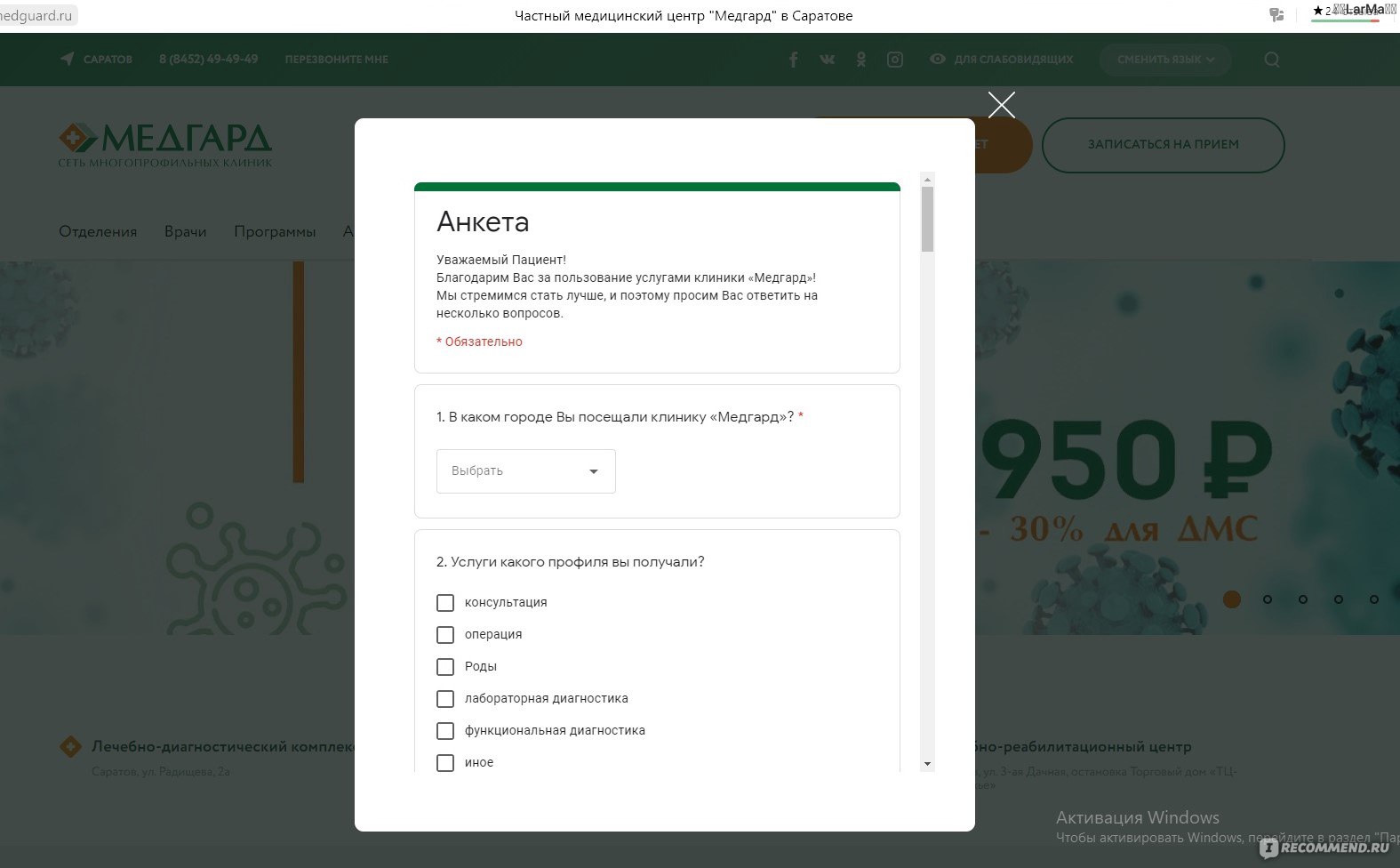Image resolution: width=1400 pixels, height=868 pixels.
Task: Open the Facebook social icon
Action: (794, 60)
